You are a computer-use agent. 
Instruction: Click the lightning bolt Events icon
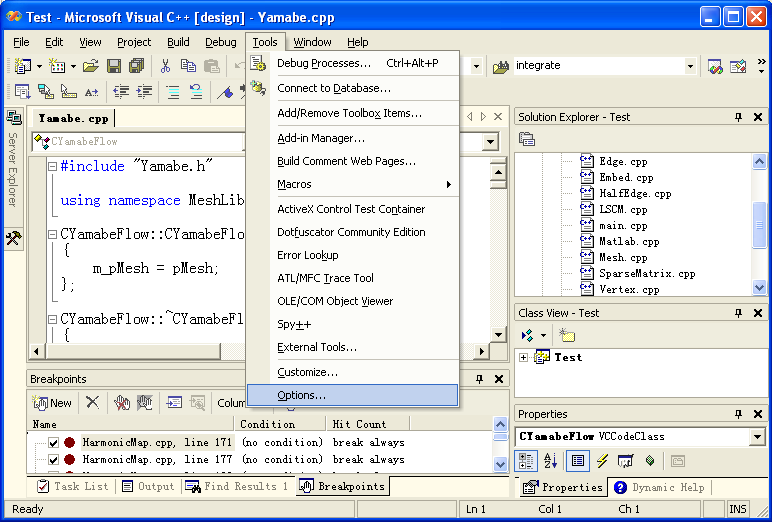click(x=602, y=461)
